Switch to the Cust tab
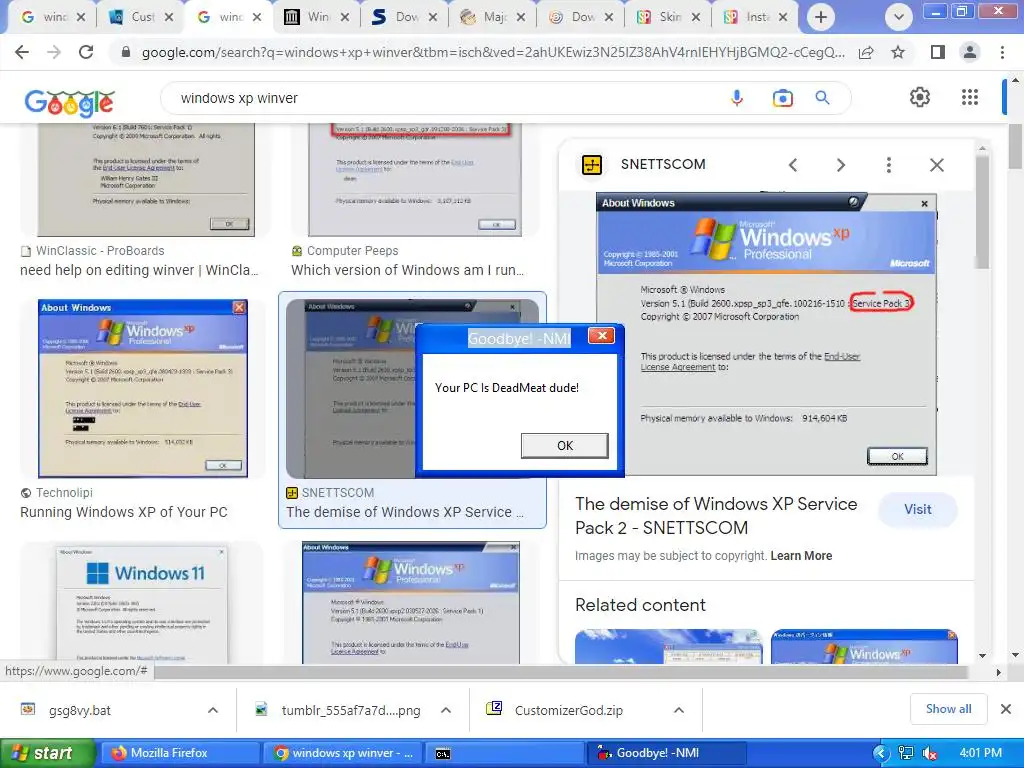Viewport: 1024px width, 768px height. click(142, 17)
